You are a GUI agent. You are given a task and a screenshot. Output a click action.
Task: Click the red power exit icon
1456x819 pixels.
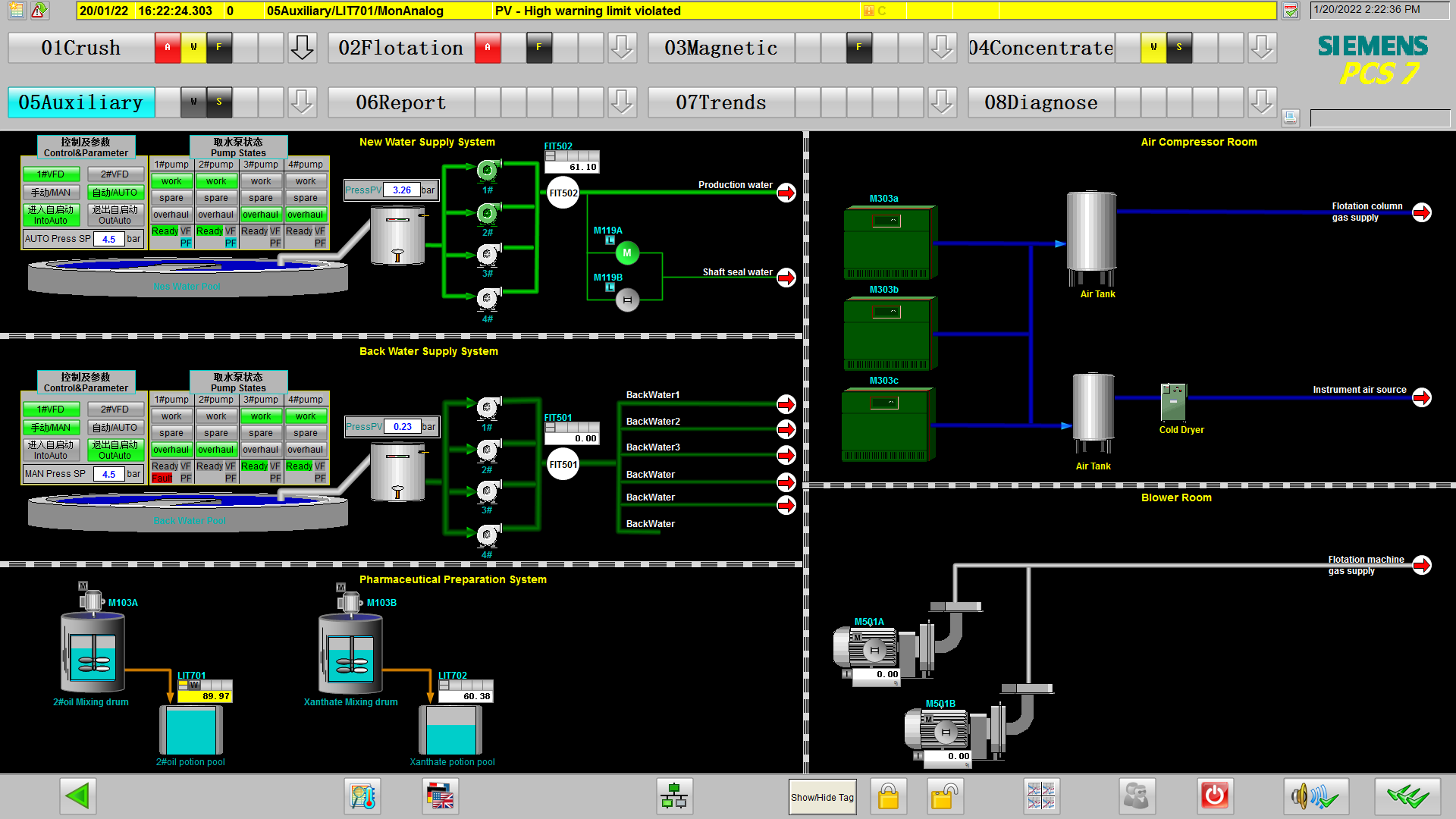click(x=1214, y=796)
